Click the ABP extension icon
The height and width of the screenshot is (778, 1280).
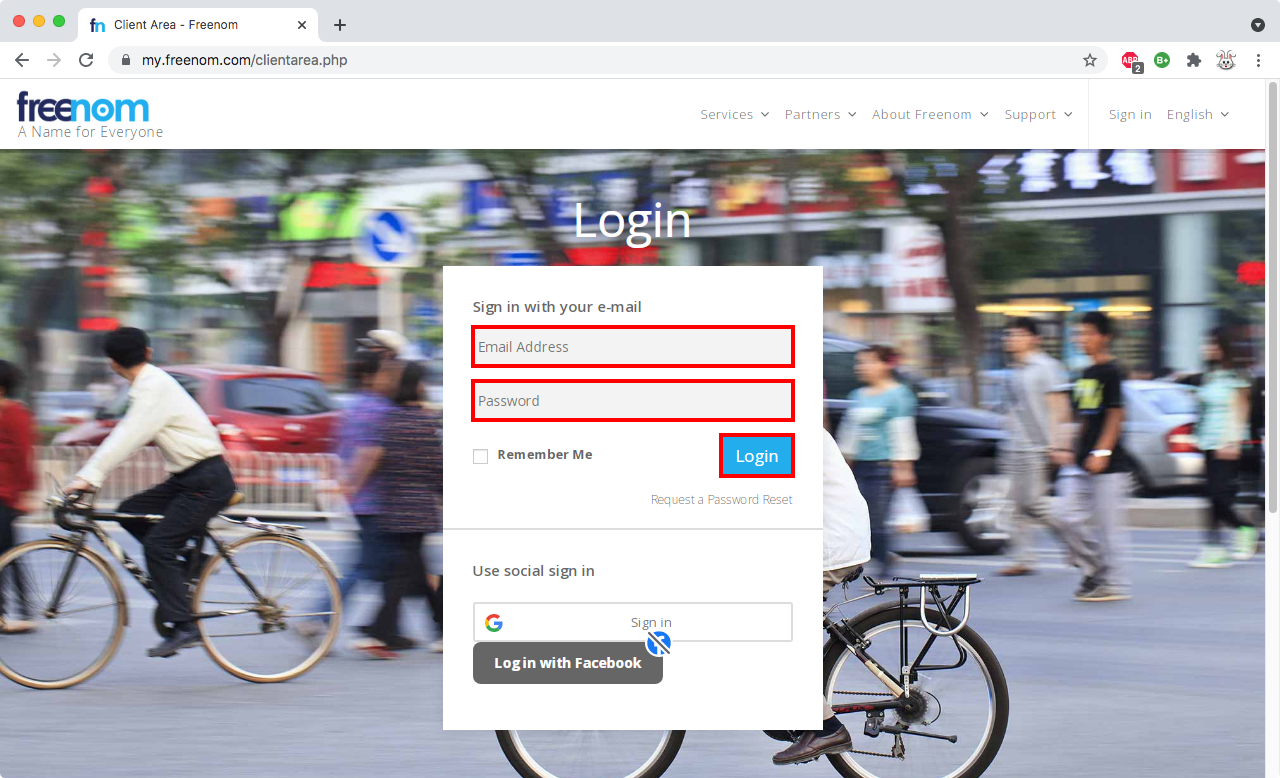tap(1130, 61)
